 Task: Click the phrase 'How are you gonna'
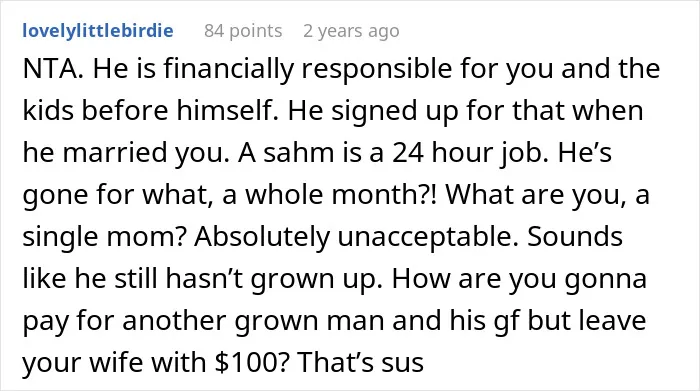point(520,279)
